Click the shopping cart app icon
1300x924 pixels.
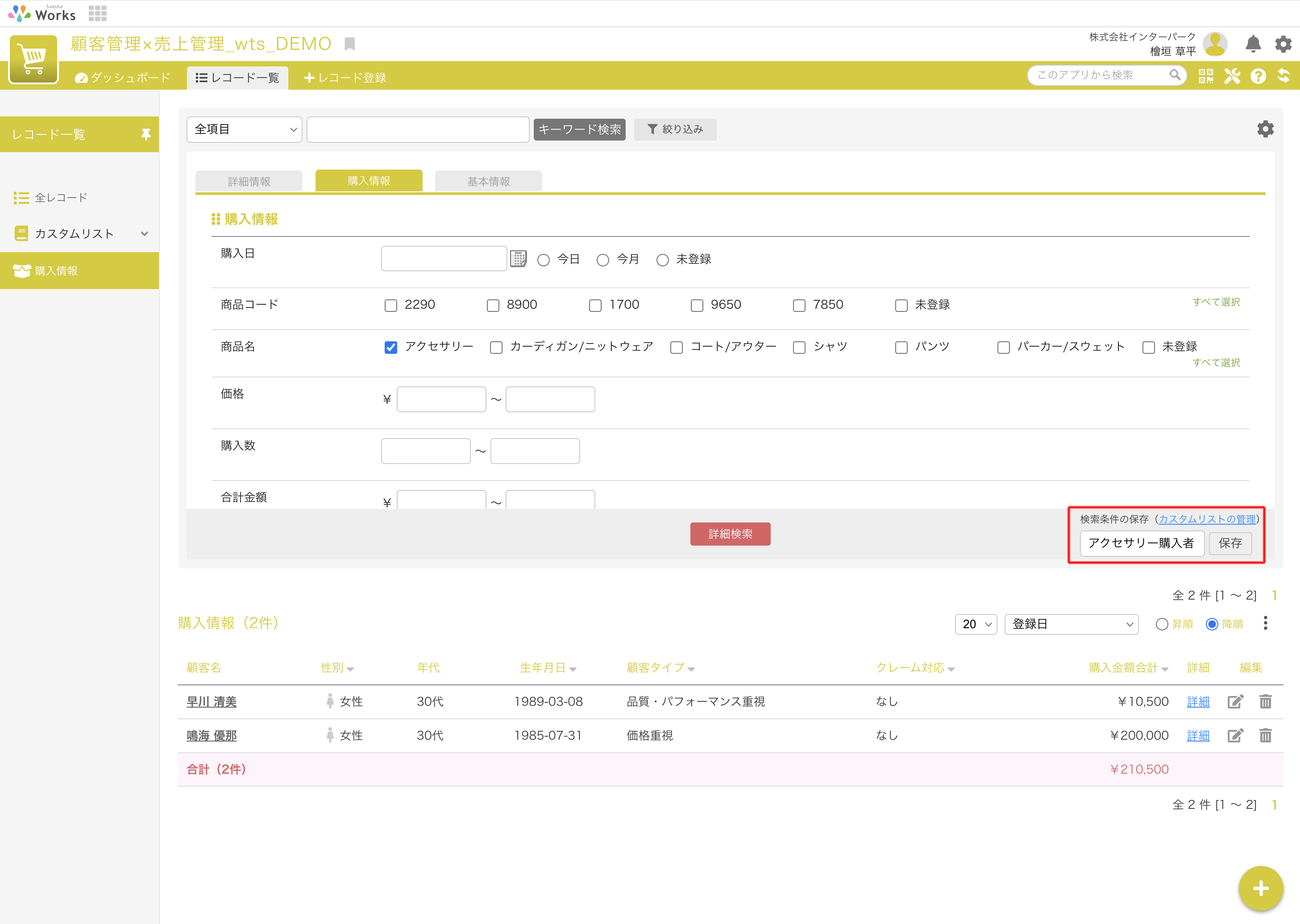pyautogui.click(x=33, y=59)
